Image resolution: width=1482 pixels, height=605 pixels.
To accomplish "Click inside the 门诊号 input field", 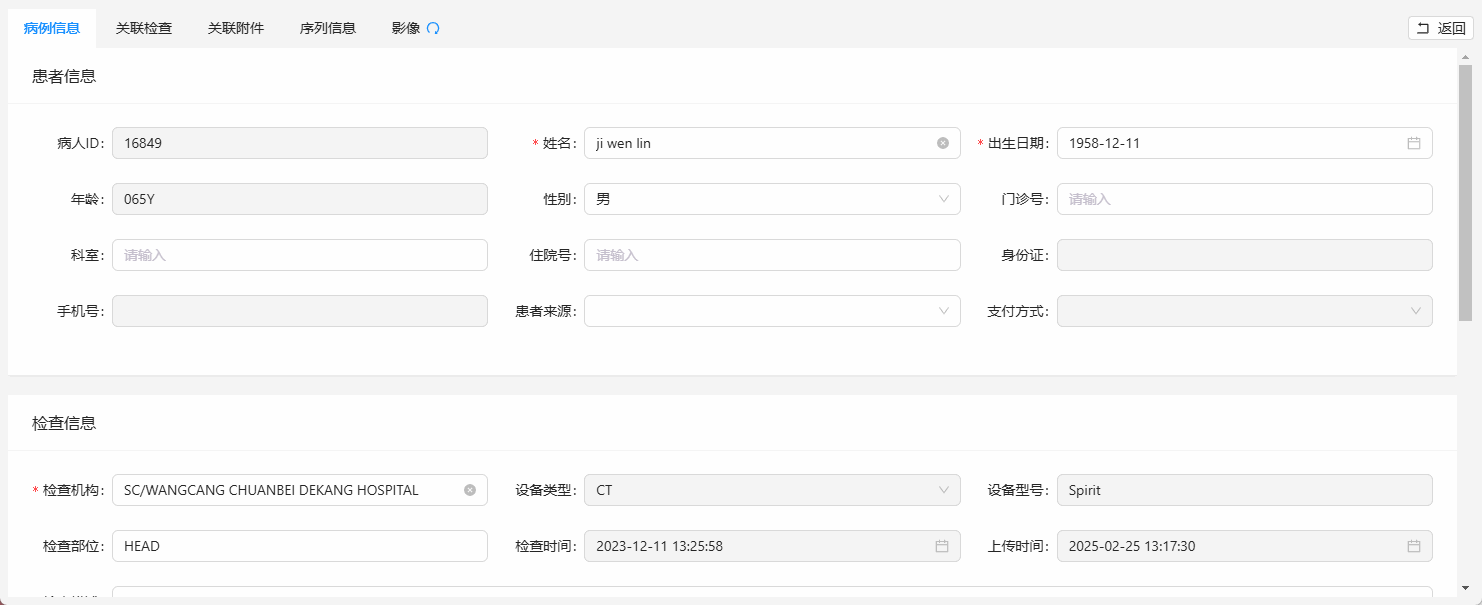I will tap(1245, 199).
